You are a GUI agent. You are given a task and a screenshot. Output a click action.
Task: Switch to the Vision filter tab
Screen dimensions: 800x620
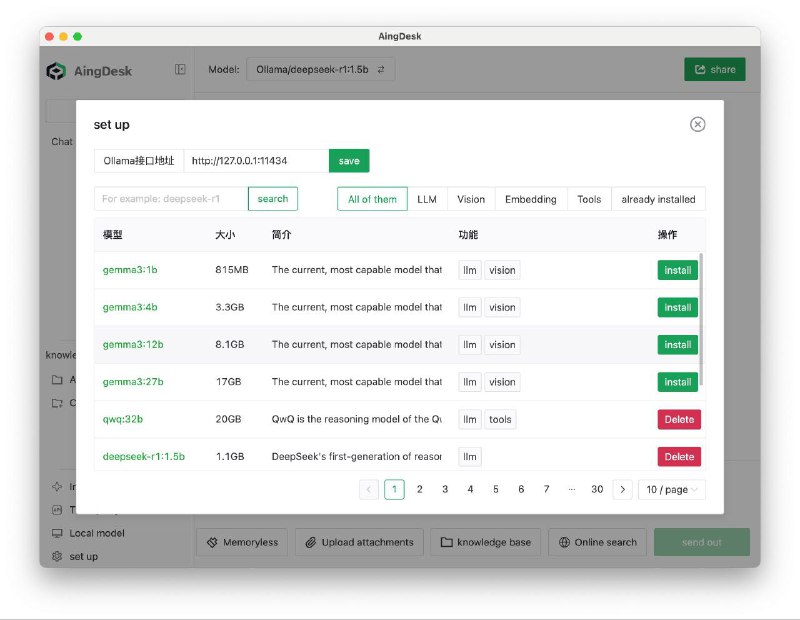pyautogui.click(x=470, y=198)
